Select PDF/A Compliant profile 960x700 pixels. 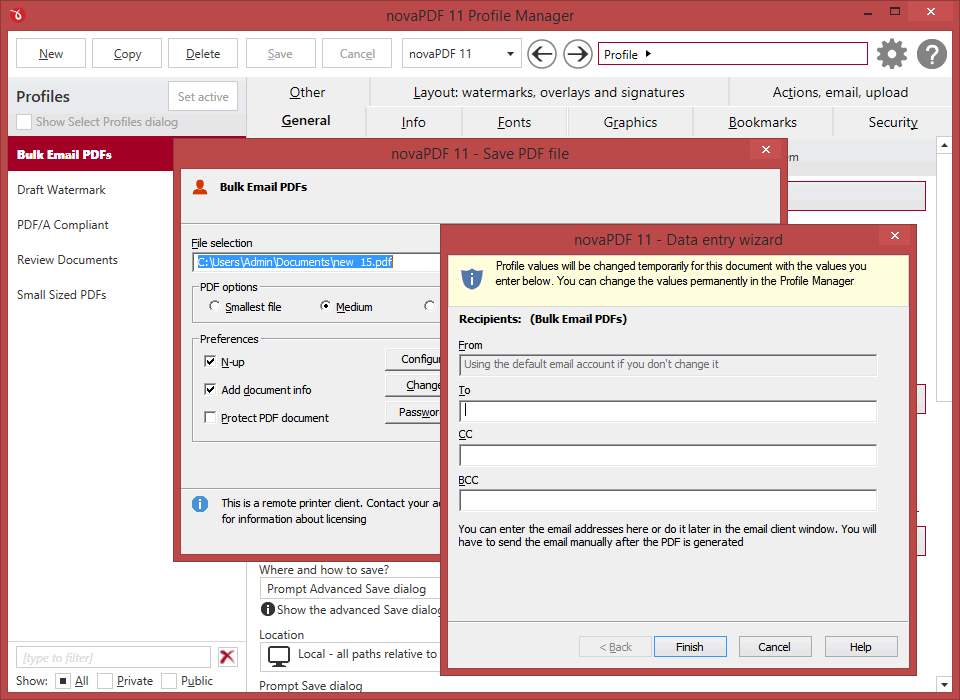click(91, 225)
